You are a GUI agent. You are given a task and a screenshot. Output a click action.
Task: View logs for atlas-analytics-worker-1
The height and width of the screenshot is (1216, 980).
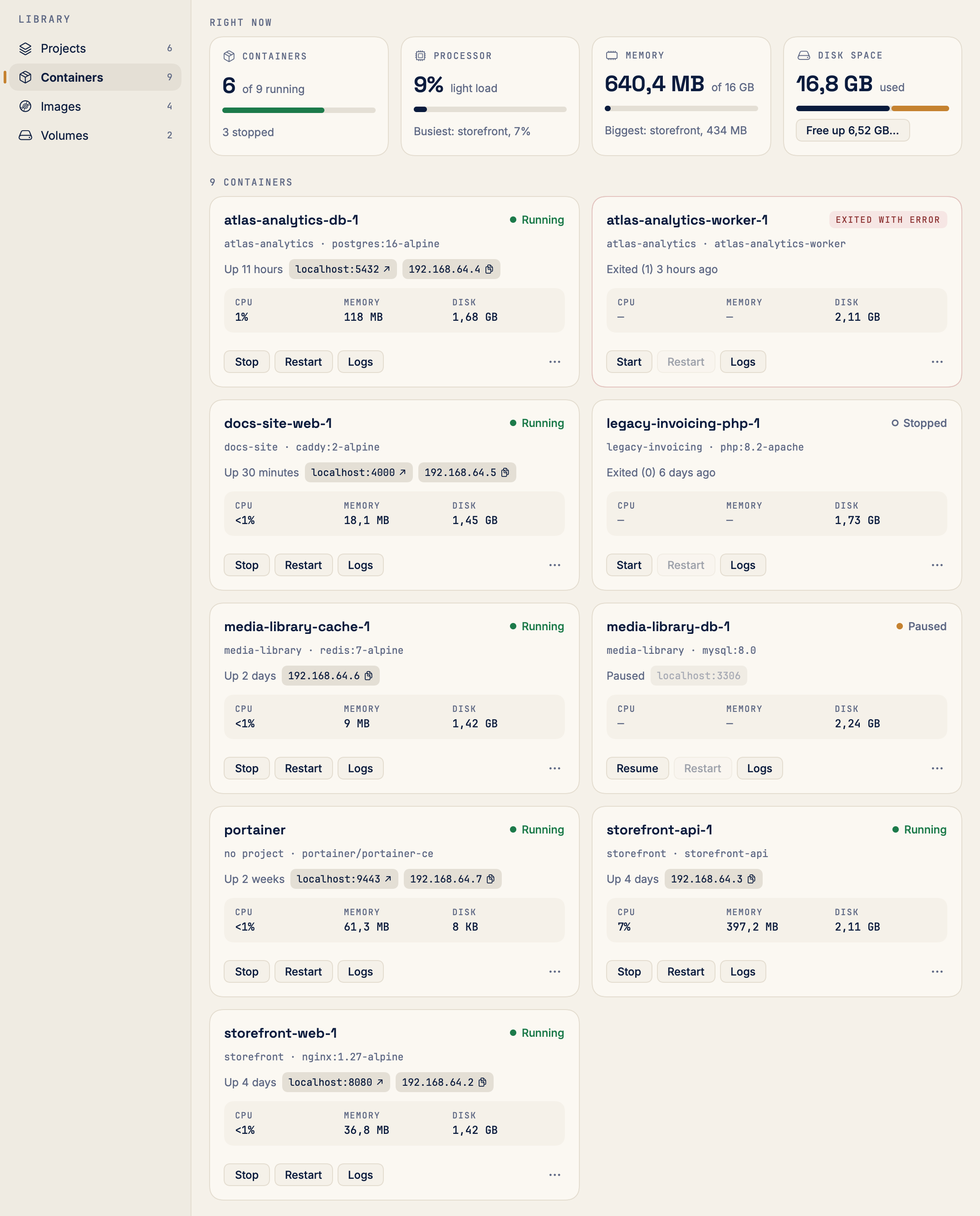[743, 362]
